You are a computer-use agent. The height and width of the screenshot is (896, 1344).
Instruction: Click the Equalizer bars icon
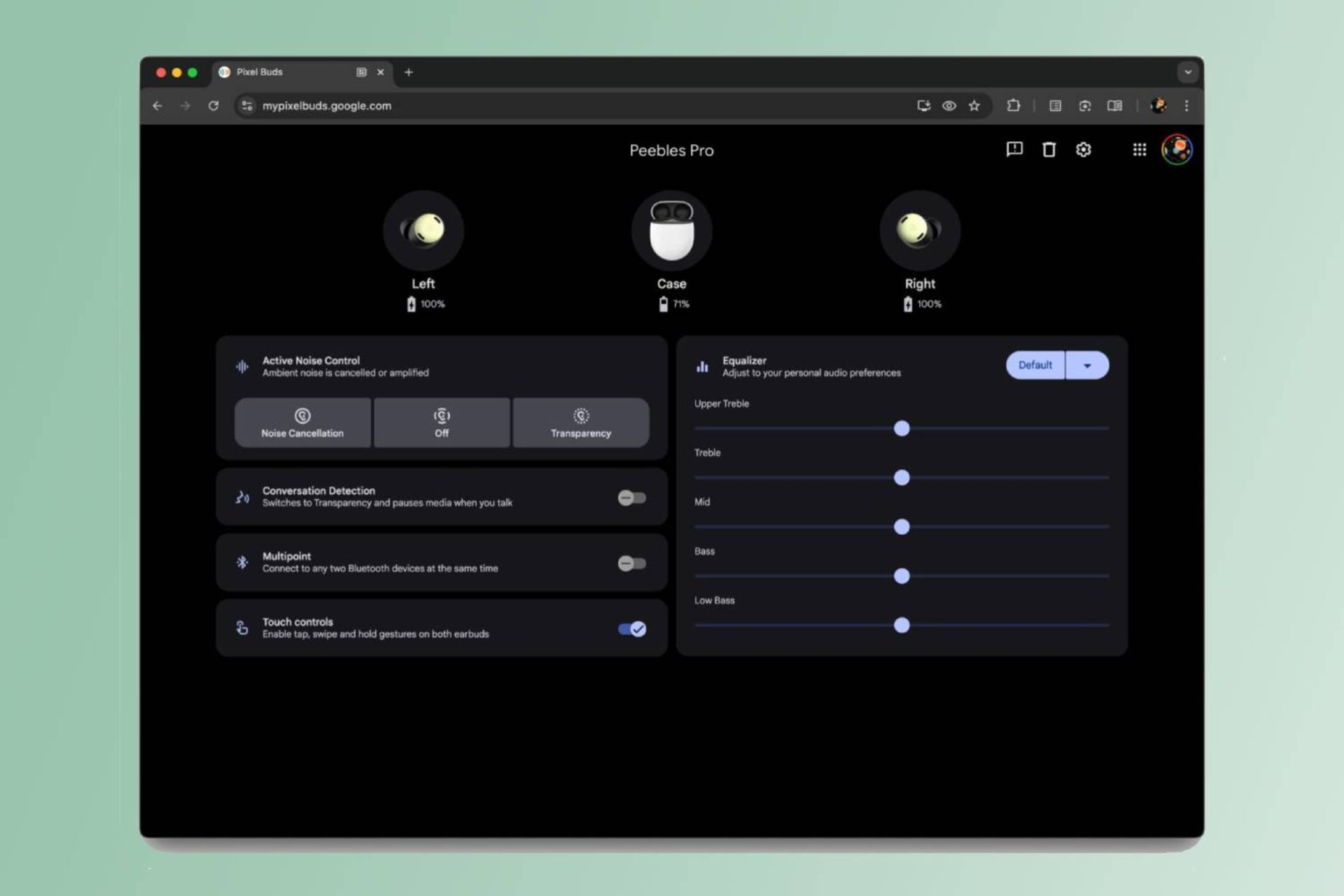(702, 366)
